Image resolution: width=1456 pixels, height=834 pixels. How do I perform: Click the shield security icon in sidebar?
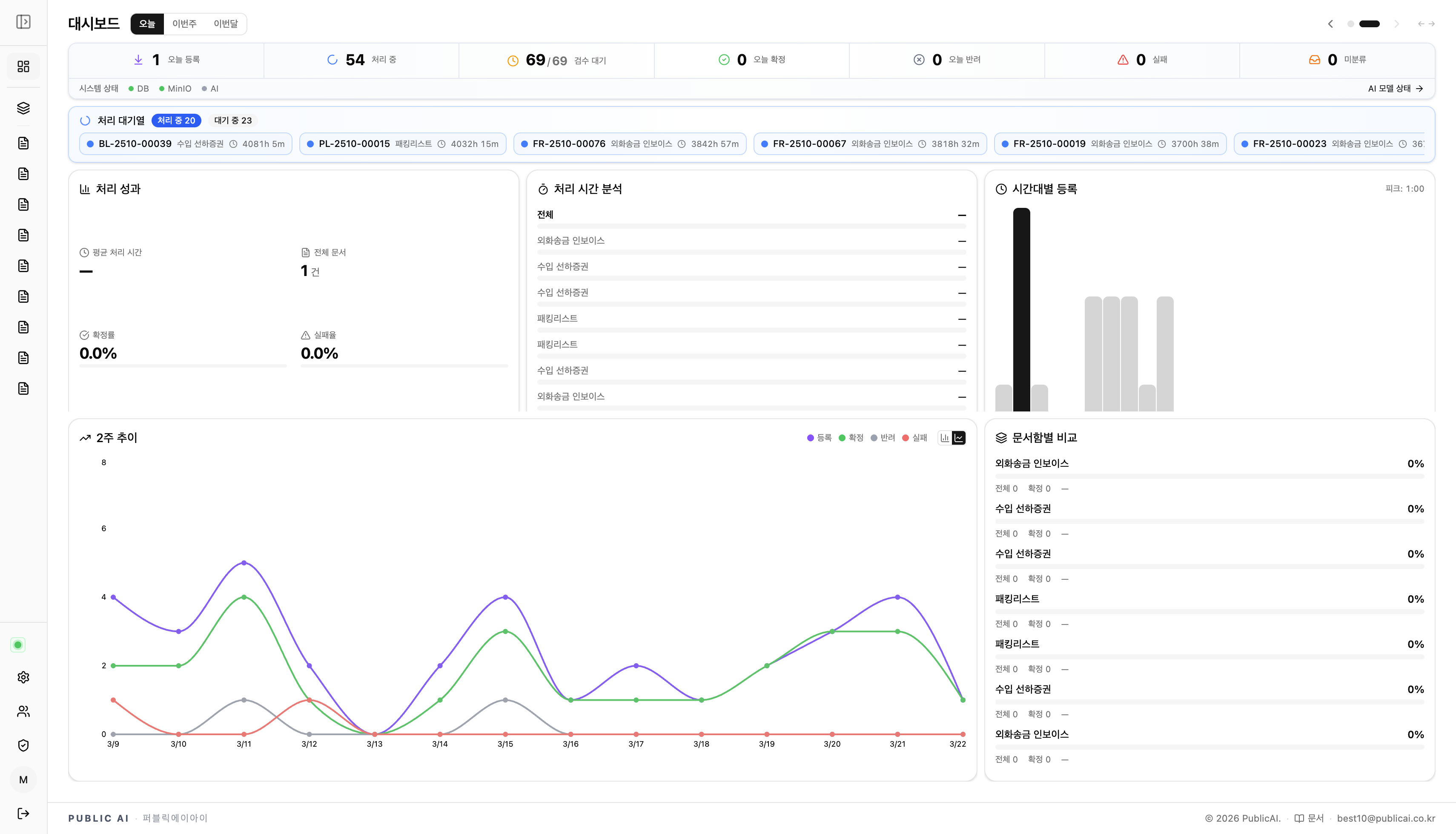click(23, 745)
